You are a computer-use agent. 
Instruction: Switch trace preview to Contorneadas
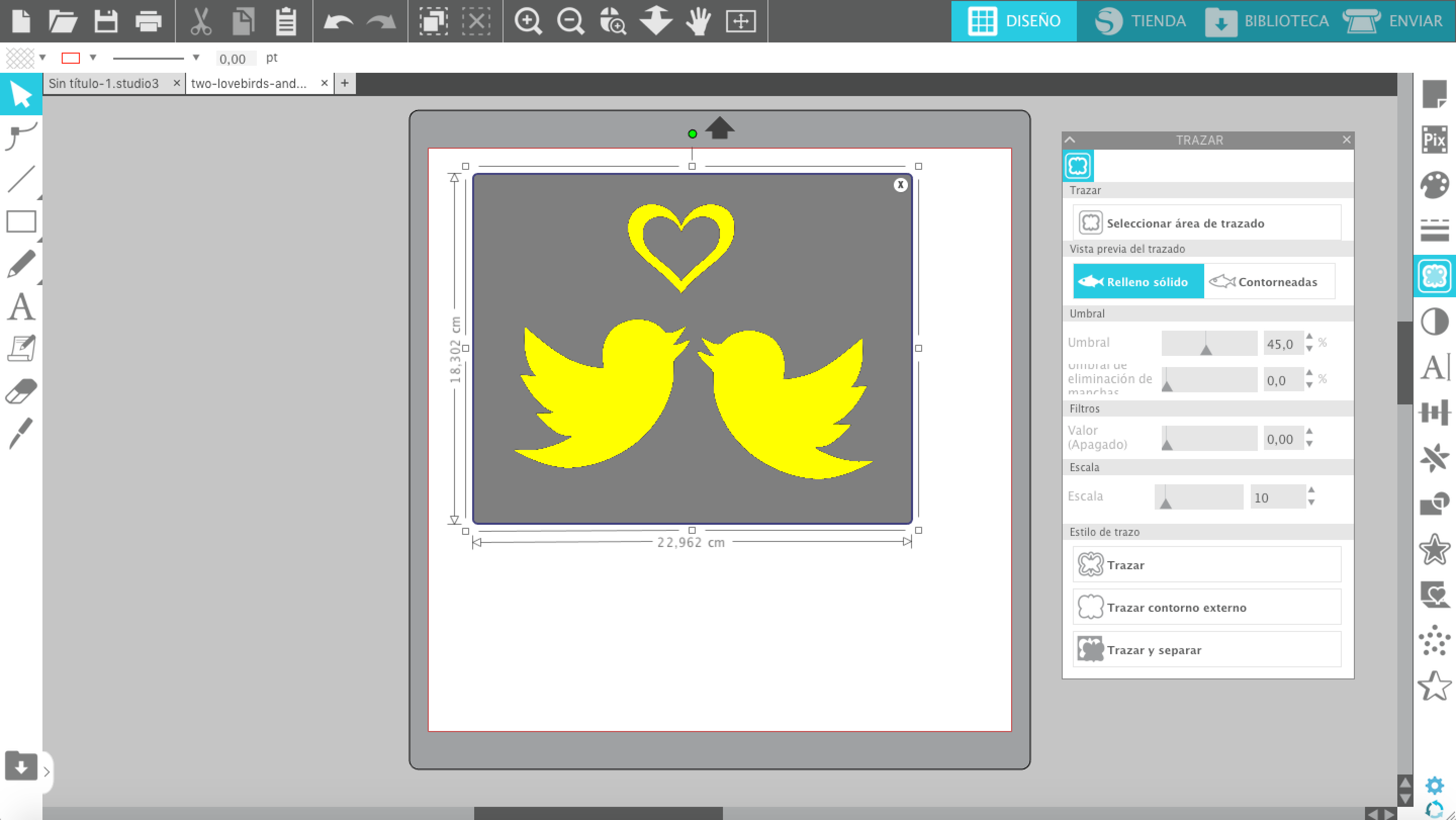pyautogui.click(x=1269, y=282)
